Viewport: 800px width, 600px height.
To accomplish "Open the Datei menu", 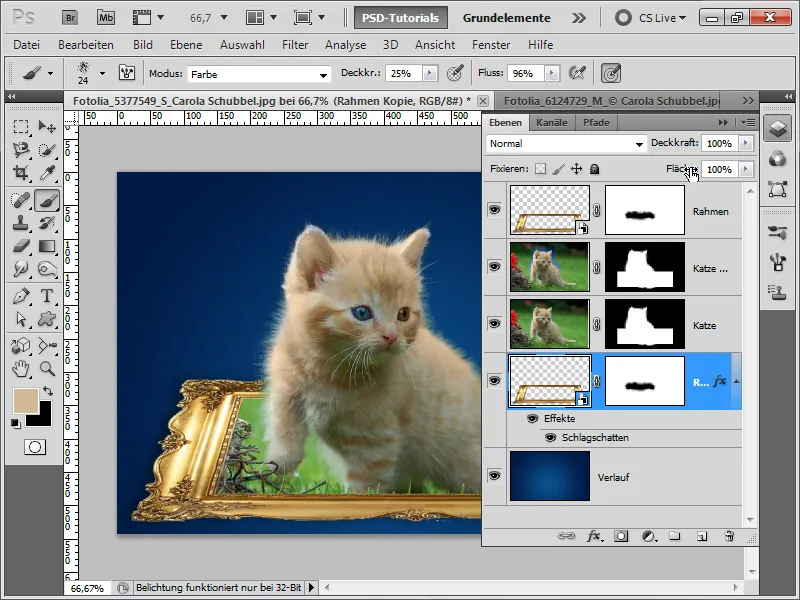I will (x=27, y=45).
